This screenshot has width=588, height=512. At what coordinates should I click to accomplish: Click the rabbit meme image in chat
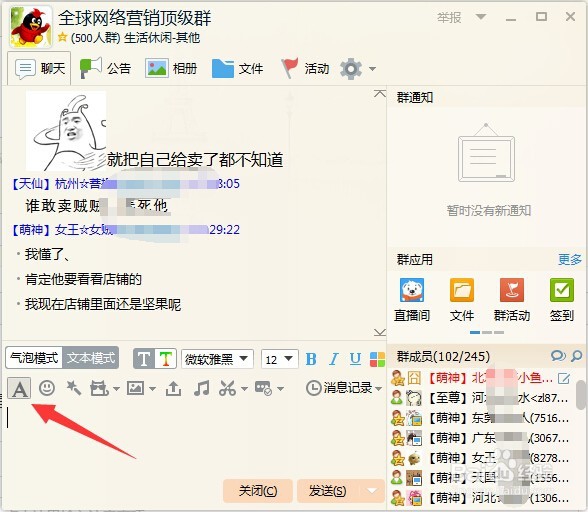tap(66, 131)
